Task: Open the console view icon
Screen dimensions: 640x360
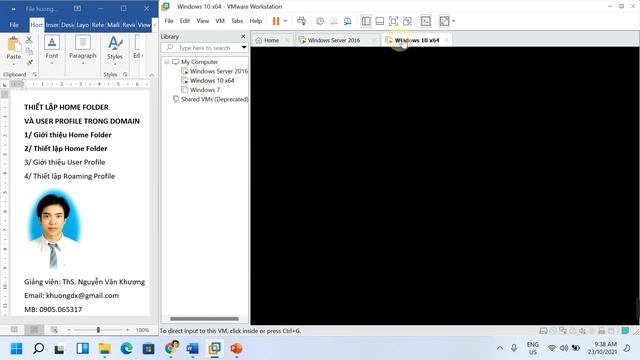Action: tap(426, 21)
